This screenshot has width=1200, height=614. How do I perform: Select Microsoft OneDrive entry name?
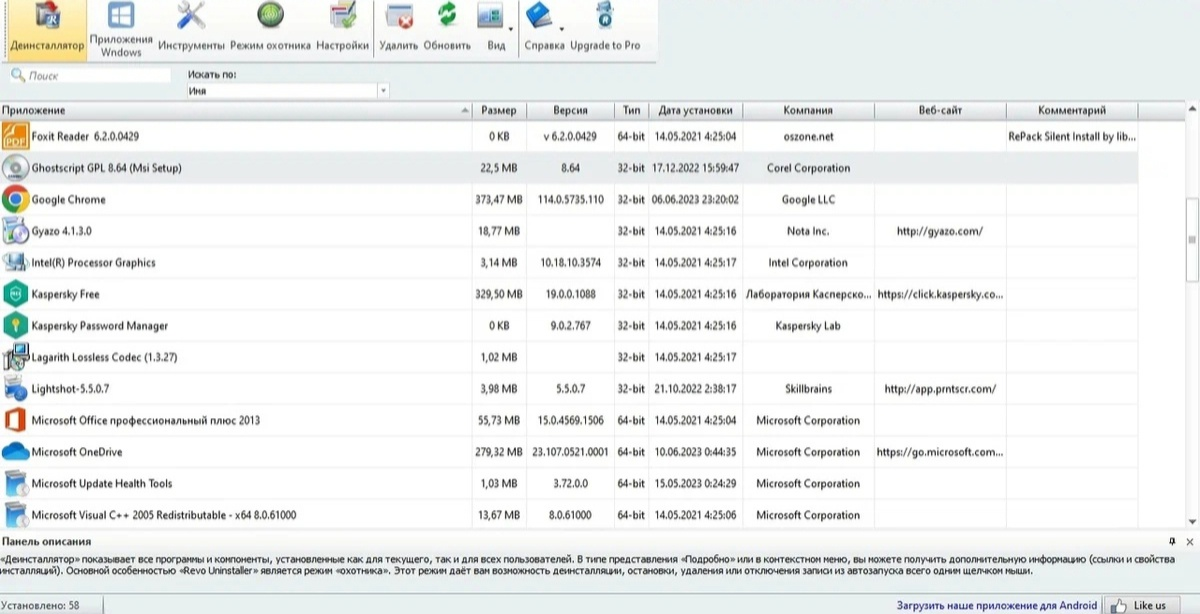(77, 452)
